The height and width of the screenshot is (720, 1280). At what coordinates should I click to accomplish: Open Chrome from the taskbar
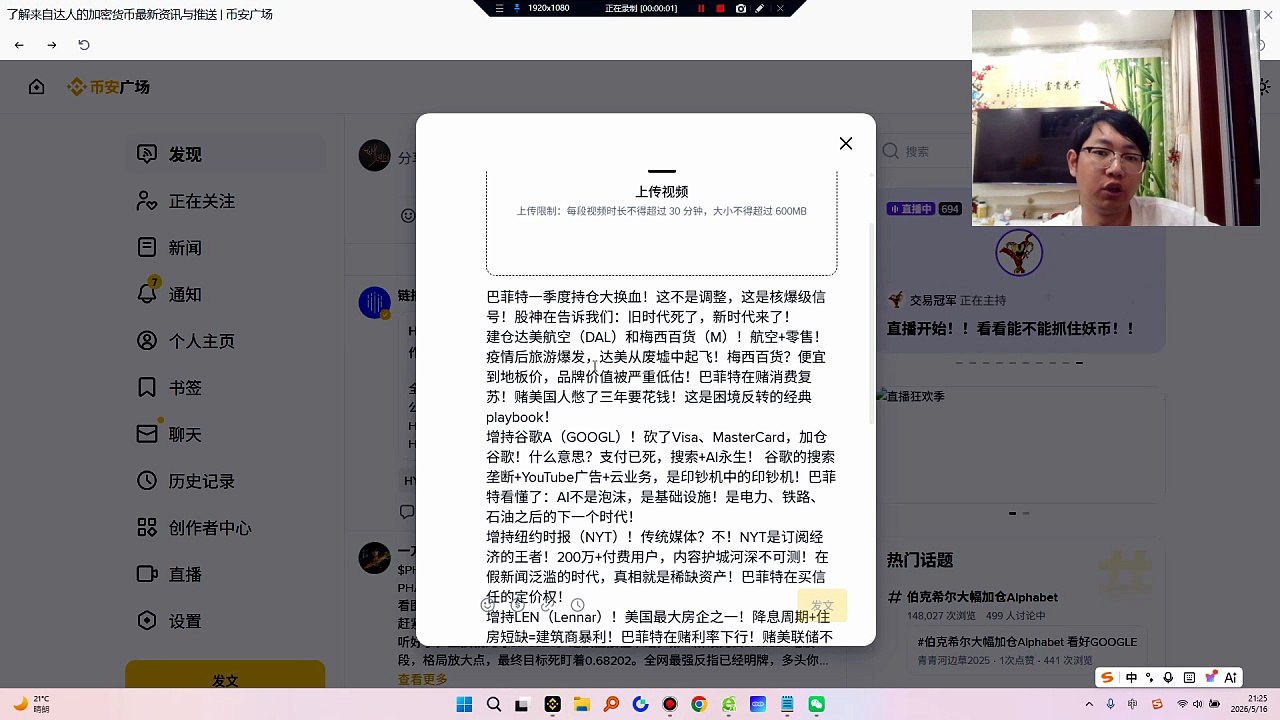click(x=699, y=704)
